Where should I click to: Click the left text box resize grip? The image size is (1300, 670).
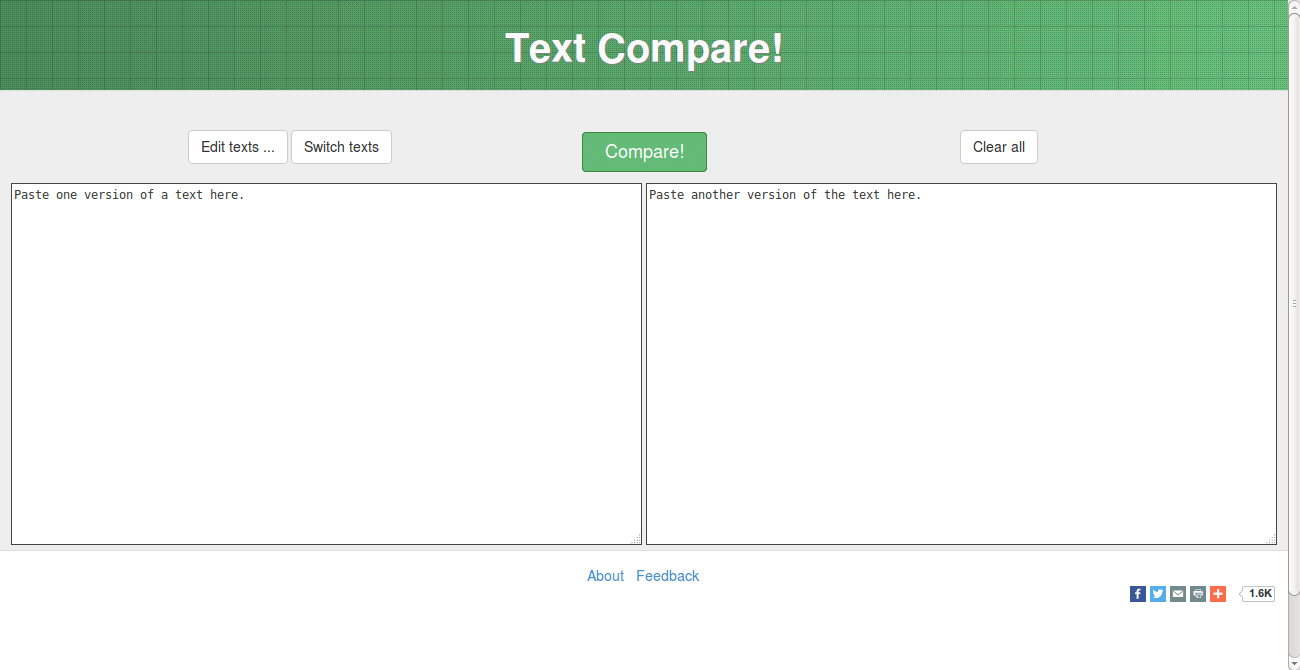(x=636, y=539)
